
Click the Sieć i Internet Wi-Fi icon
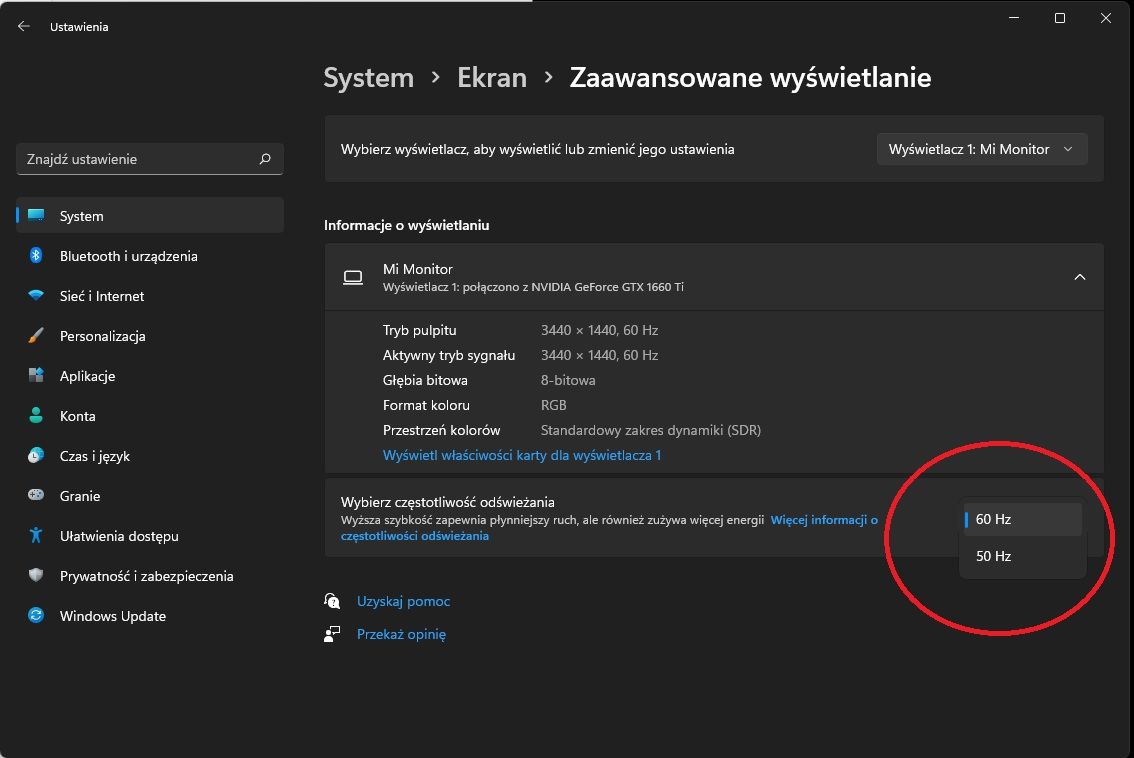[x=36, y=296]
